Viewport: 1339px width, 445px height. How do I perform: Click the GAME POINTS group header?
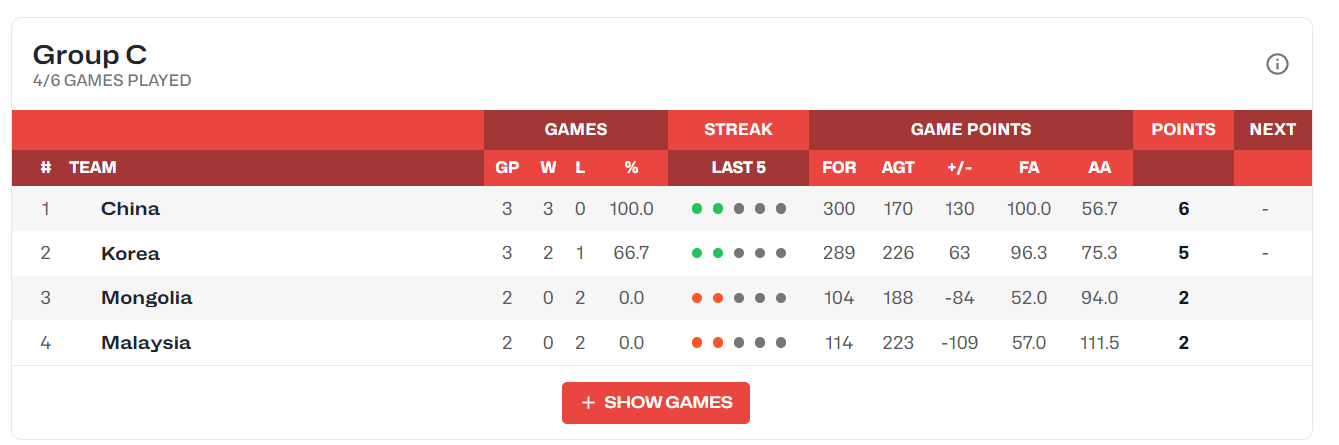(x=970, y=129)
